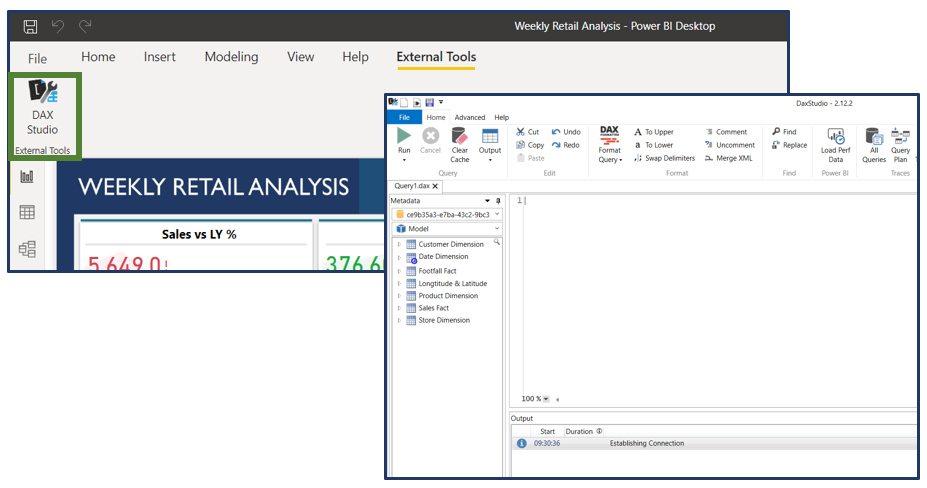
Task: Open the File tab in DAX Studio
Action: (x=404, y=117)
